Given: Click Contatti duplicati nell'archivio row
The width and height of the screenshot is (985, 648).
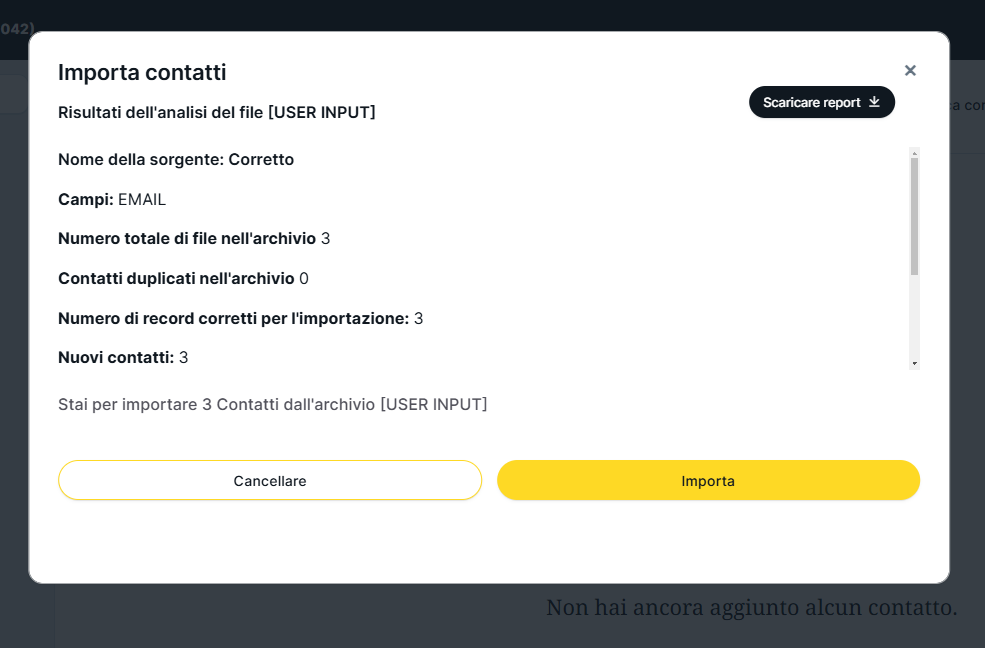Looking at the screenshot, I should point(183,278).
